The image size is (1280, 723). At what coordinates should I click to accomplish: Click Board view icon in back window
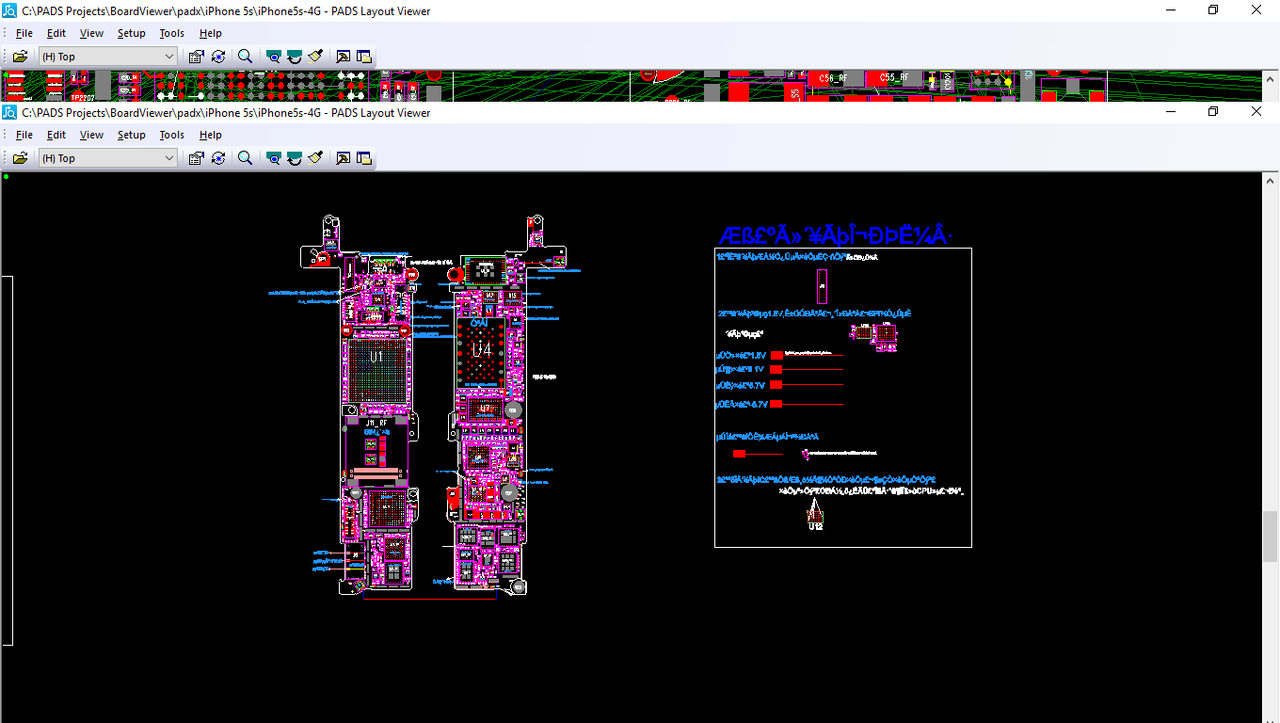click(x=273, y=57)
